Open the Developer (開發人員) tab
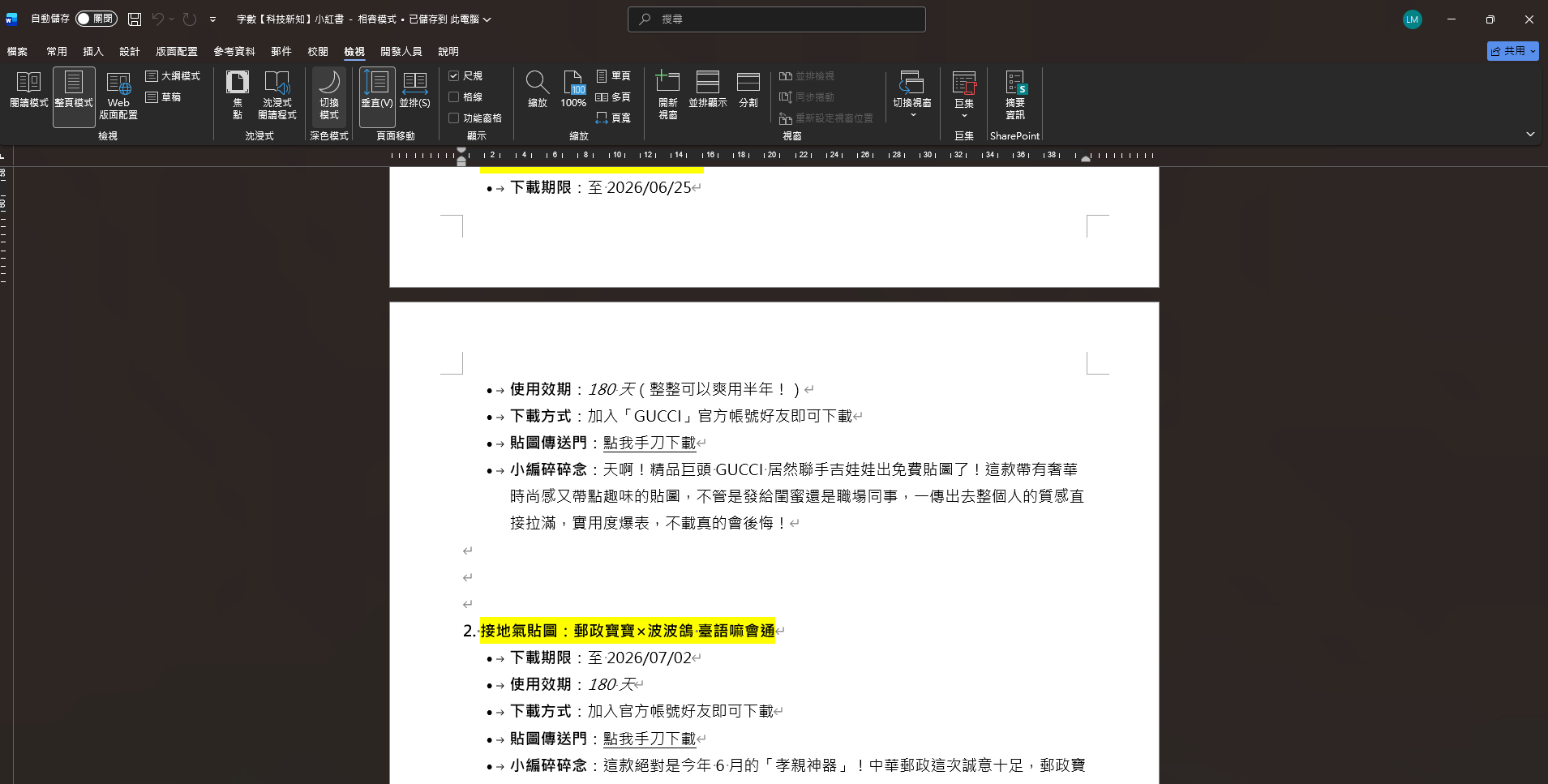 click(401, 51)
